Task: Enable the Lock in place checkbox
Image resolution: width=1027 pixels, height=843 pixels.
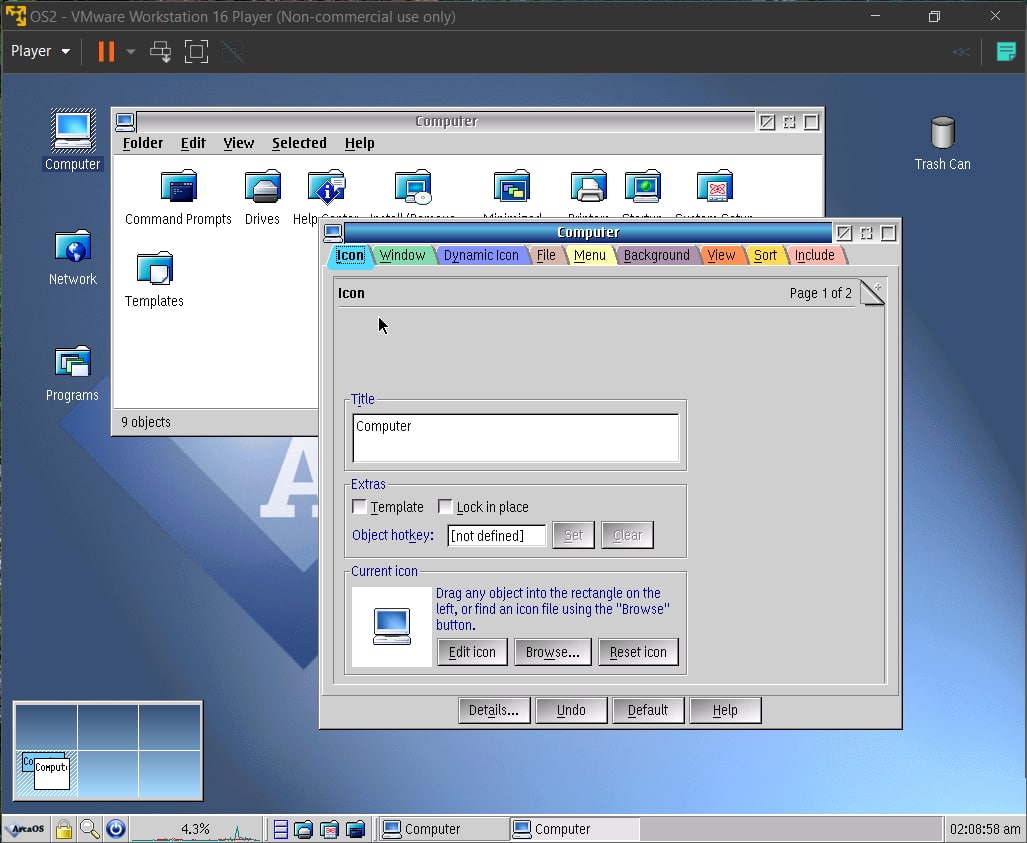Action: tap(445, 506)
